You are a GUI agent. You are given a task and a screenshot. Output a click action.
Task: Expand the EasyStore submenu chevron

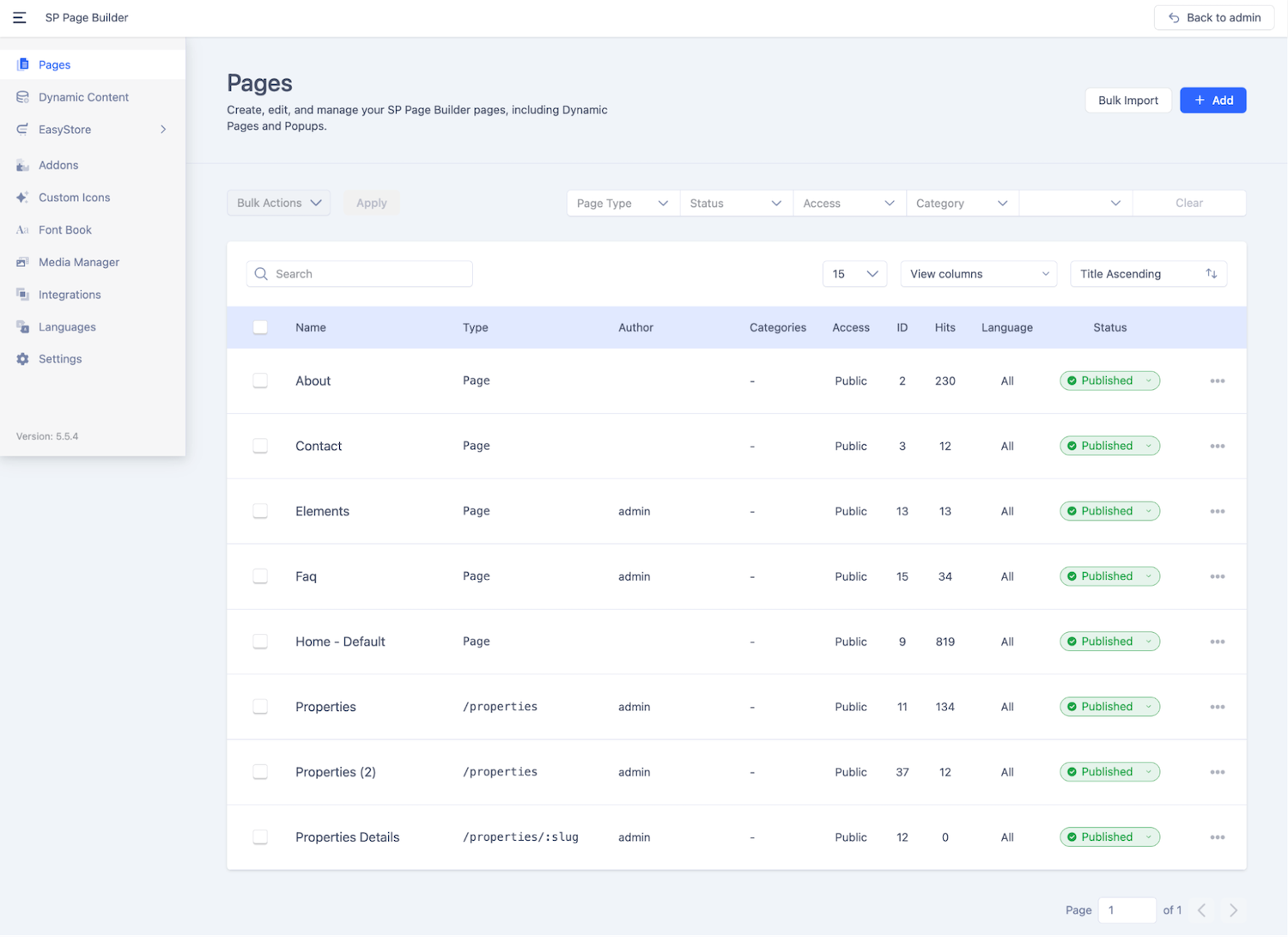click(x=163, y=130)
